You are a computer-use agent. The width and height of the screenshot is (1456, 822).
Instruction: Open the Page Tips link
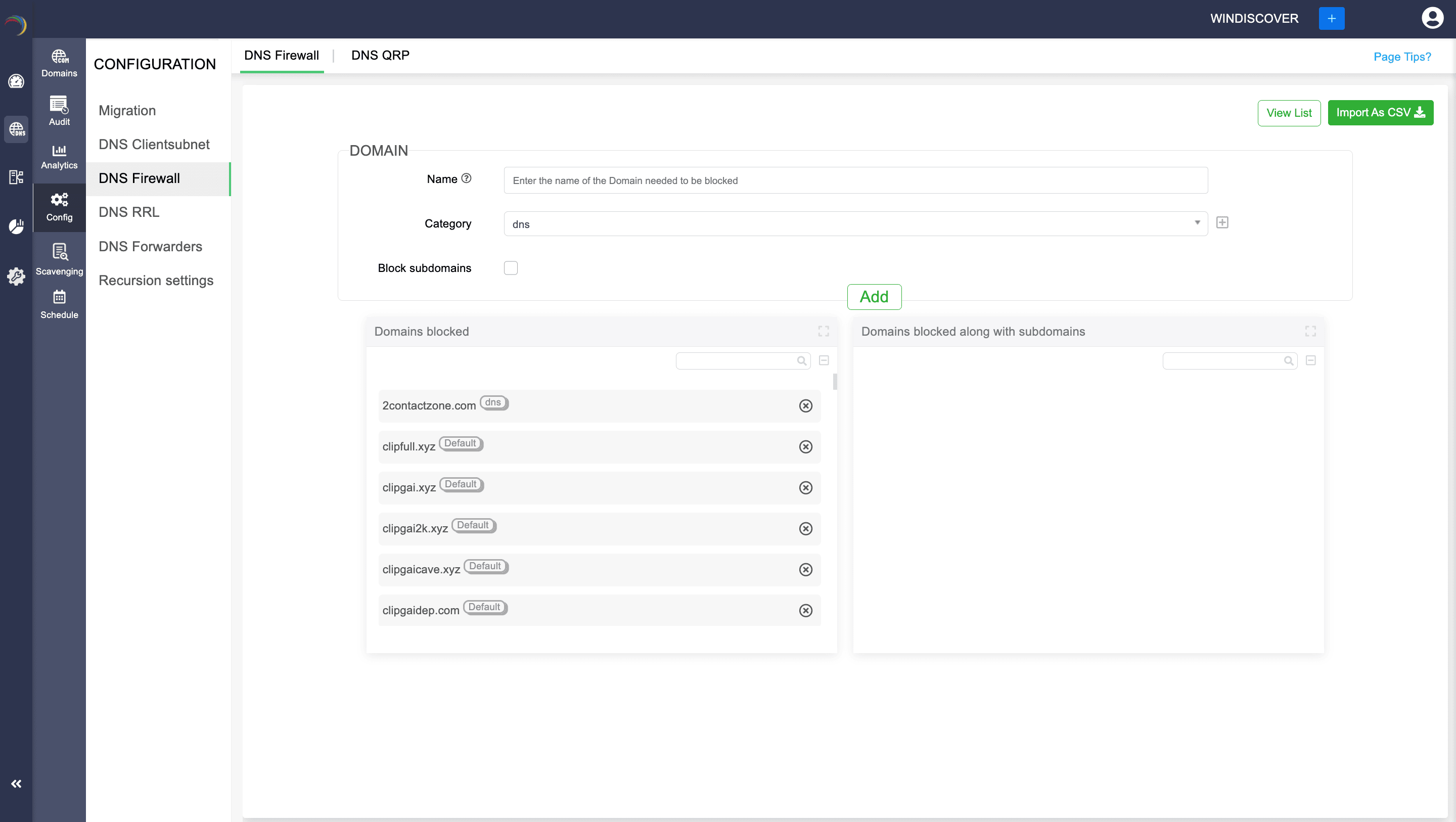pos(1402,57)
